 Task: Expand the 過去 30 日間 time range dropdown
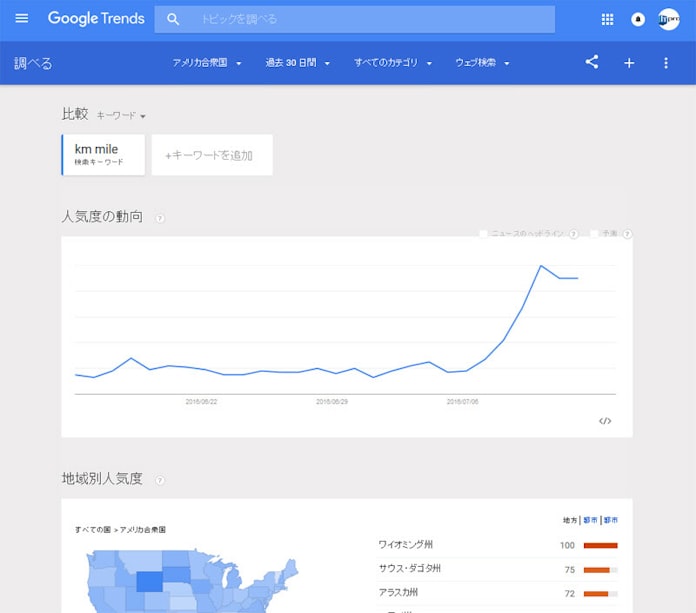tap(297, 63)
